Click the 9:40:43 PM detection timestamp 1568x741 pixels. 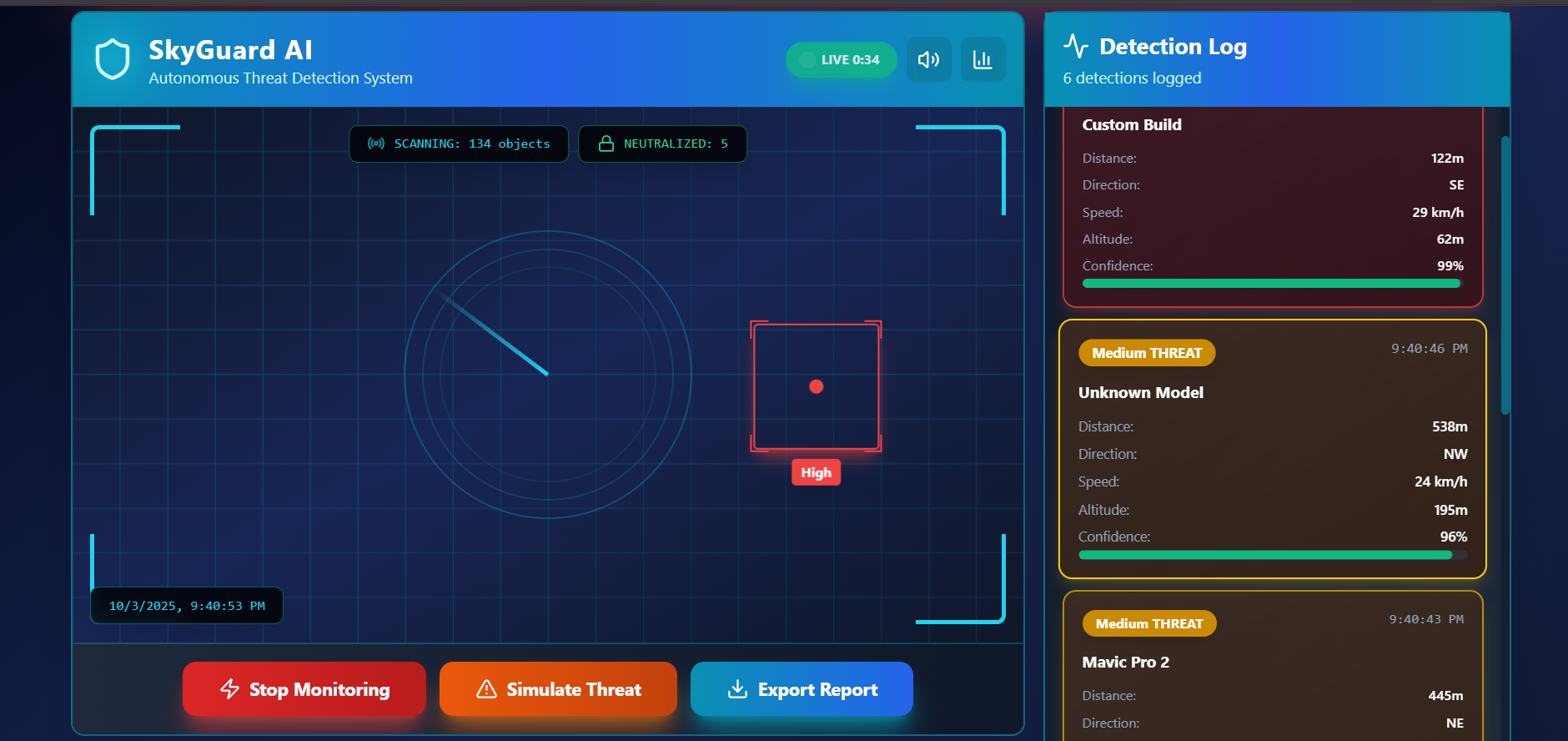point(1426,619)
